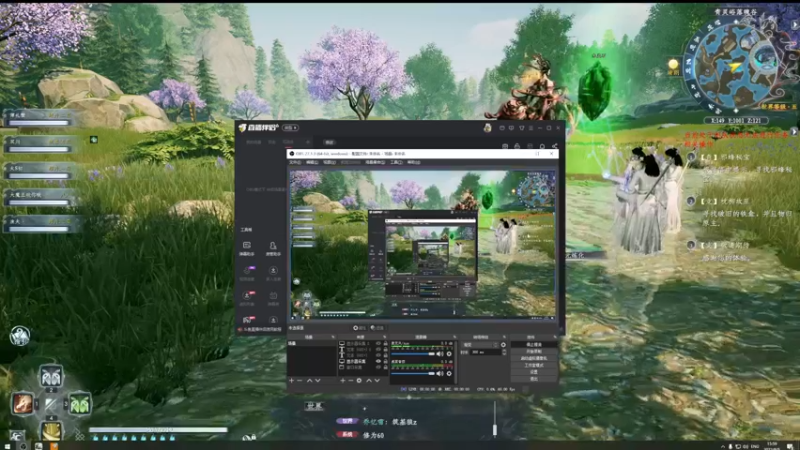
Task: Toggle lock on first source row
Action: 386,343
